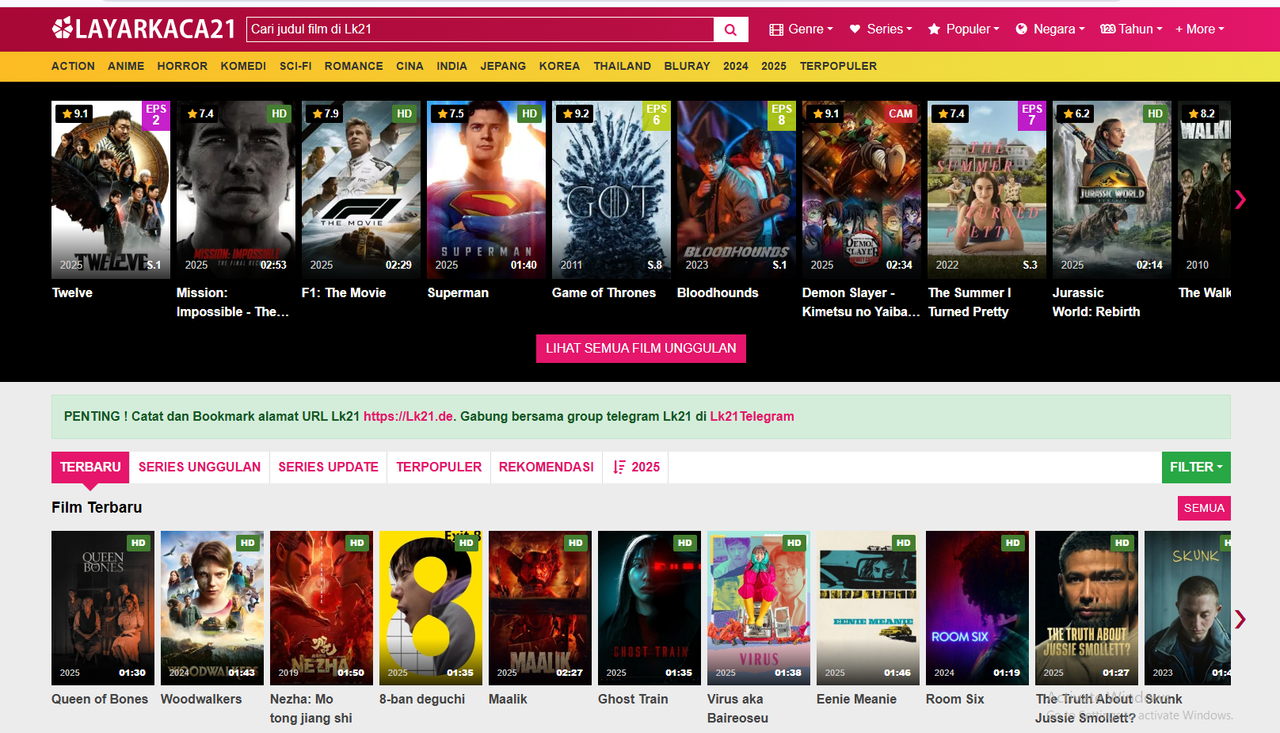Switch to SERIES UNGGULAN tab
The width and height of the screenshot is (1280, 733).
click(x=199, y=467)
